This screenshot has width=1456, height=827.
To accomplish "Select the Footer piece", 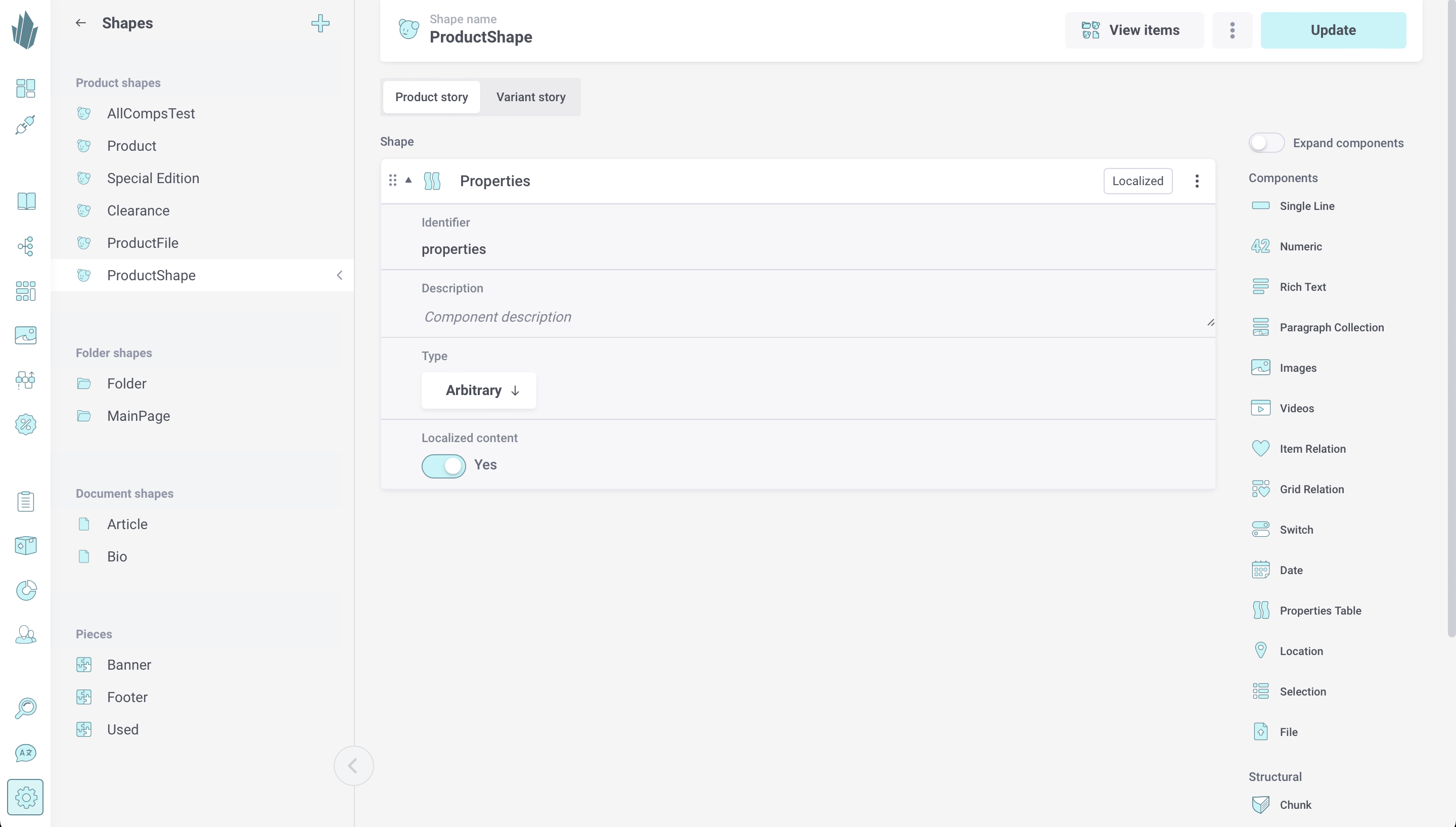I will coord(202,697).
